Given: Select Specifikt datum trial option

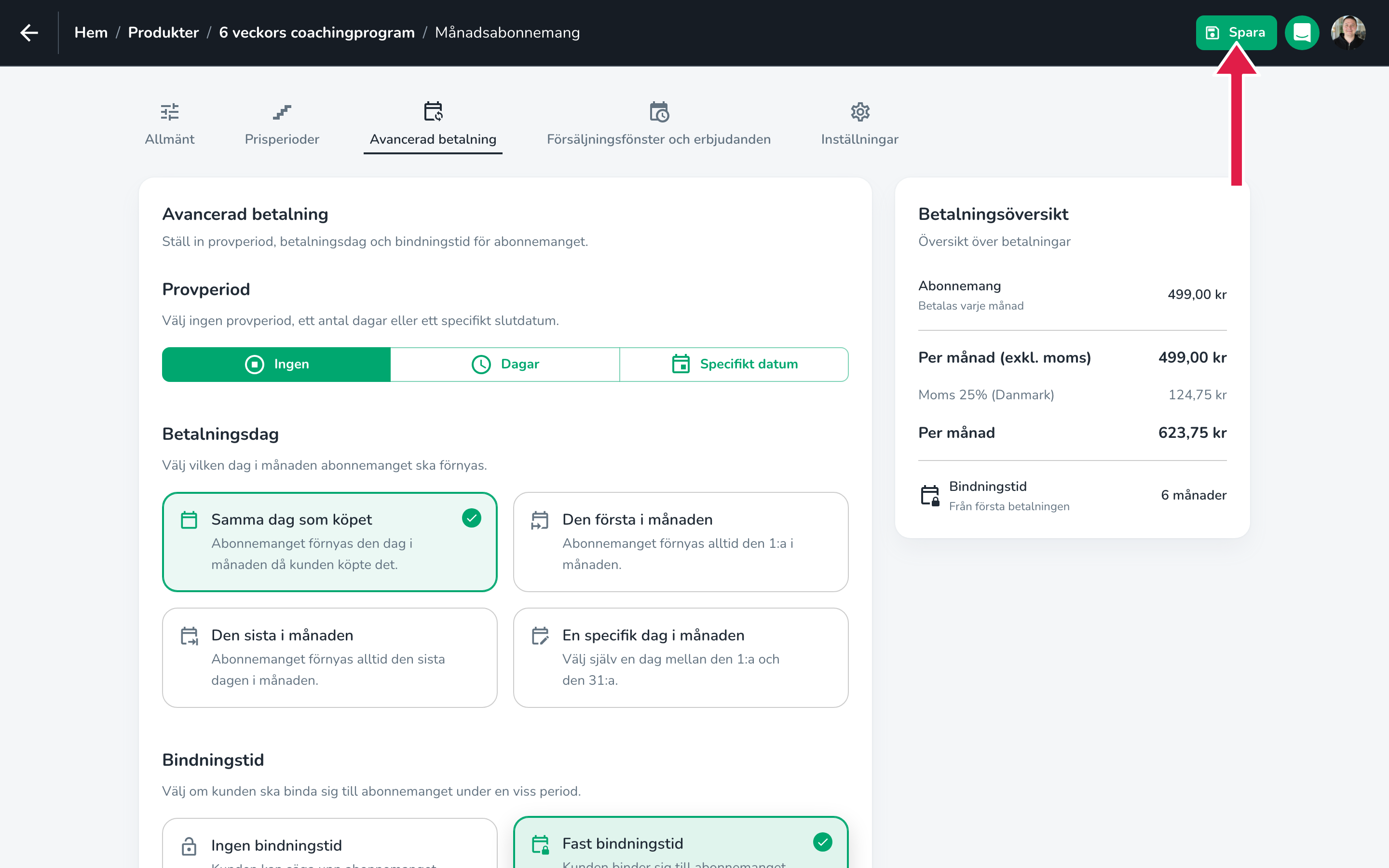Looking at the screenshot, I should 734,365.
